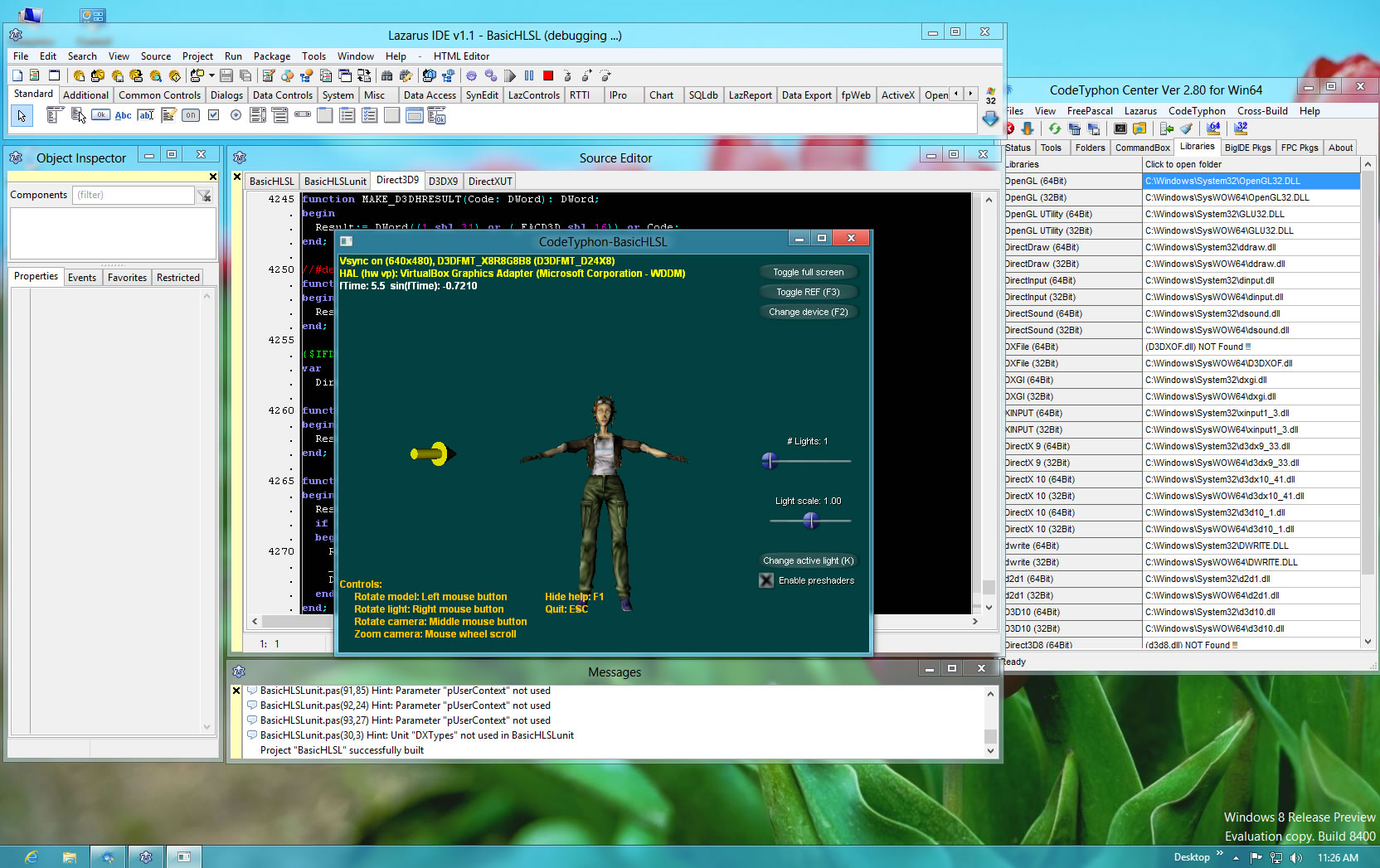This screenshot has height=868, width=1380.
Task: Click the palette tabs scroll-right arrow
Action: (x=970, y=94)
